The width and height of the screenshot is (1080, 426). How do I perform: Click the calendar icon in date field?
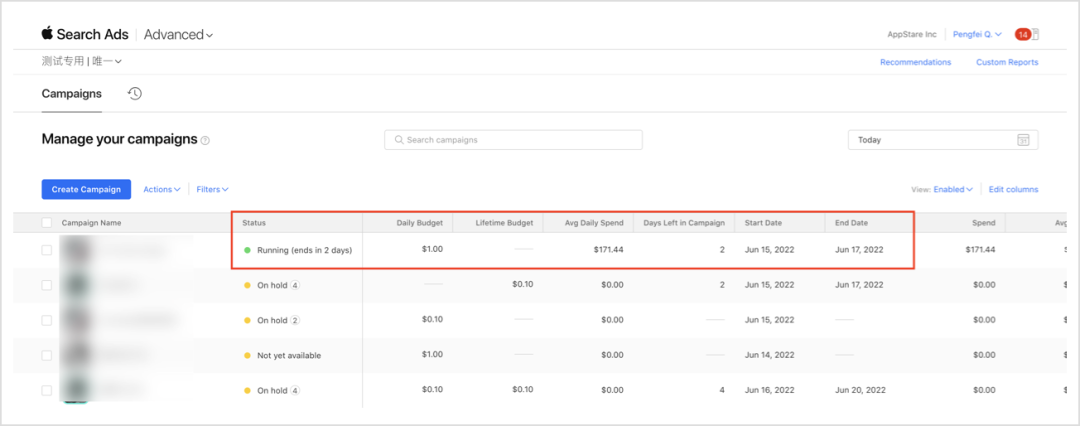[1023, 140]
